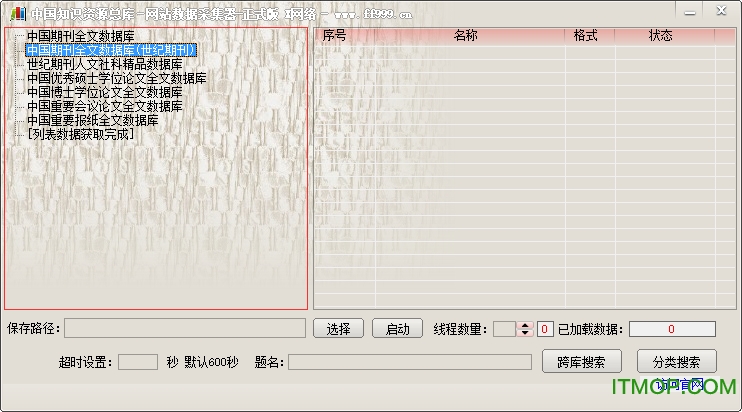Click the 选择 button
The width and height of the screenshot is (742, 412).
(x=338, y=328)
